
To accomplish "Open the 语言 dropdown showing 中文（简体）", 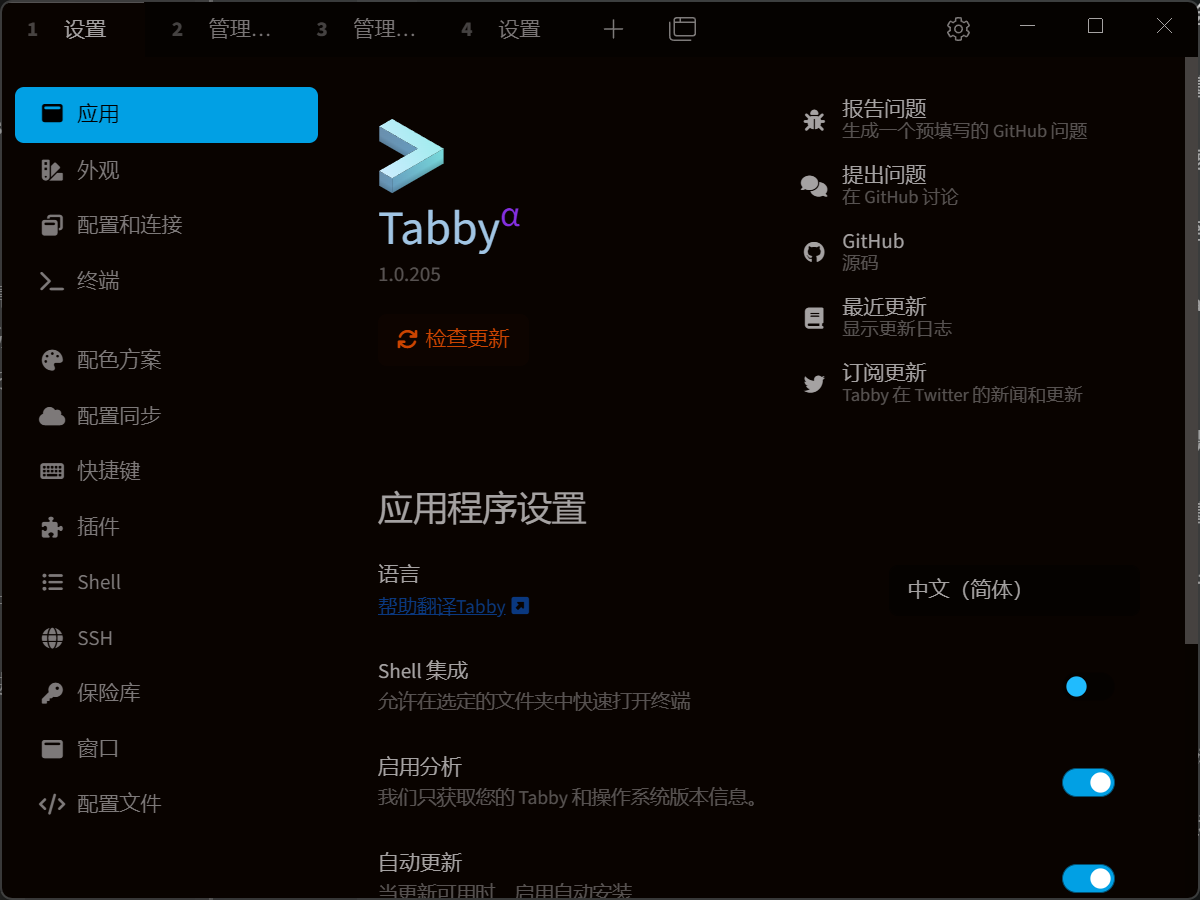I will tap(1014, 590).
